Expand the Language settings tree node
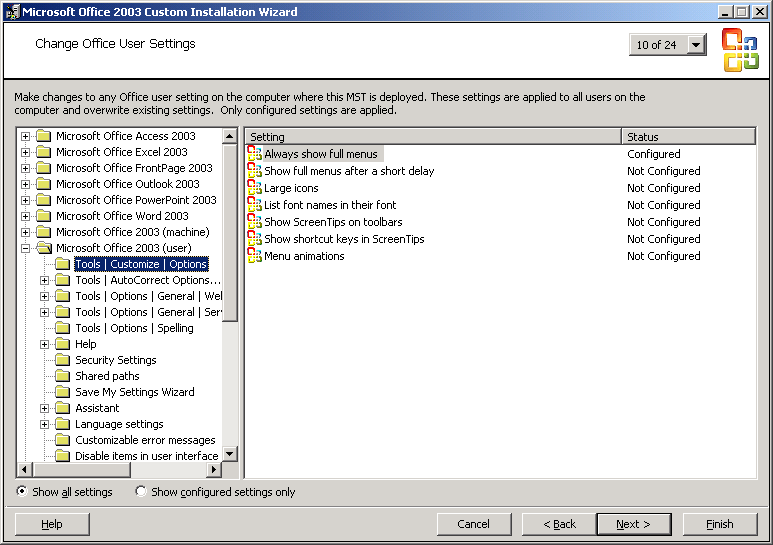The width and height of the screenshot is (773, 545). click(45, 424)
